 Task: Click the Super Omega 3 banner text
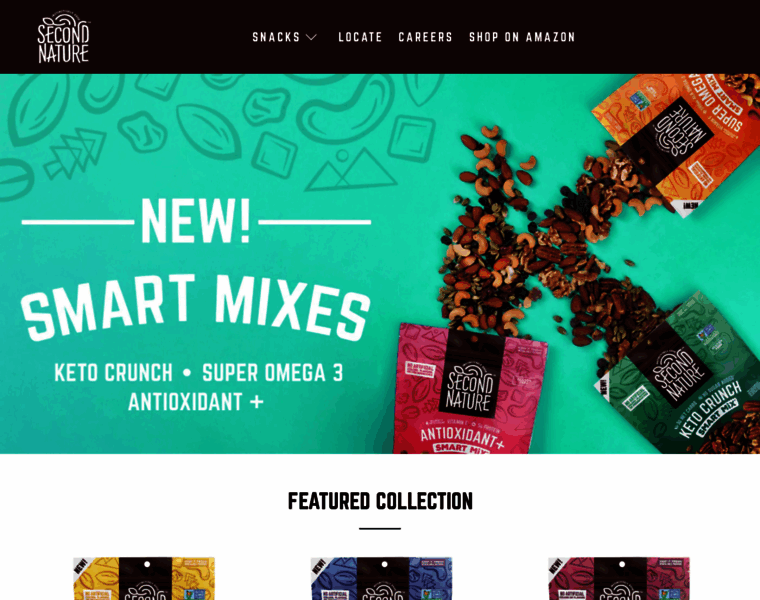[272, 373]
